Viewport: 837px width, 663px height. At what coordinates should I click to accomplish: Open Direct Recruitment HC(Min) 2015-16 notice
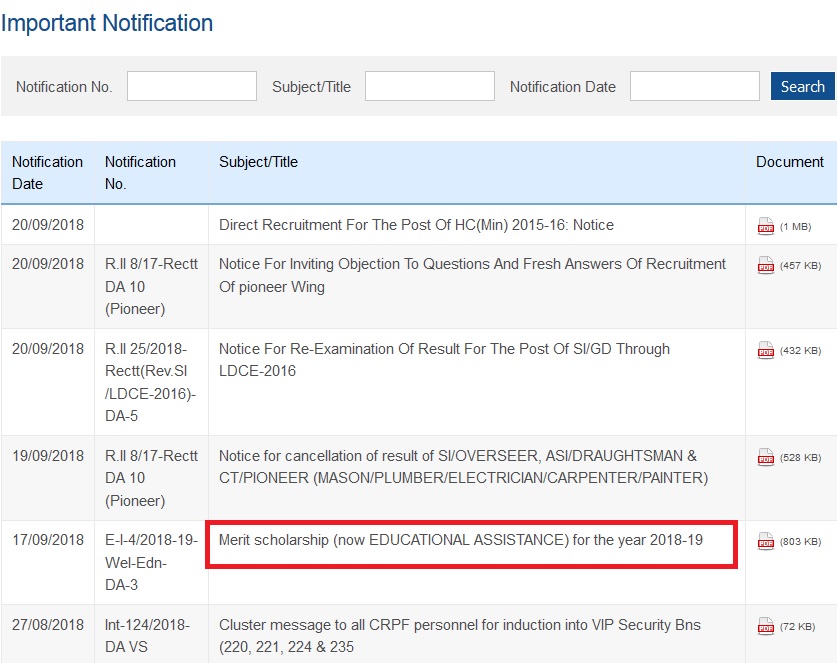(x=416, y=225)
